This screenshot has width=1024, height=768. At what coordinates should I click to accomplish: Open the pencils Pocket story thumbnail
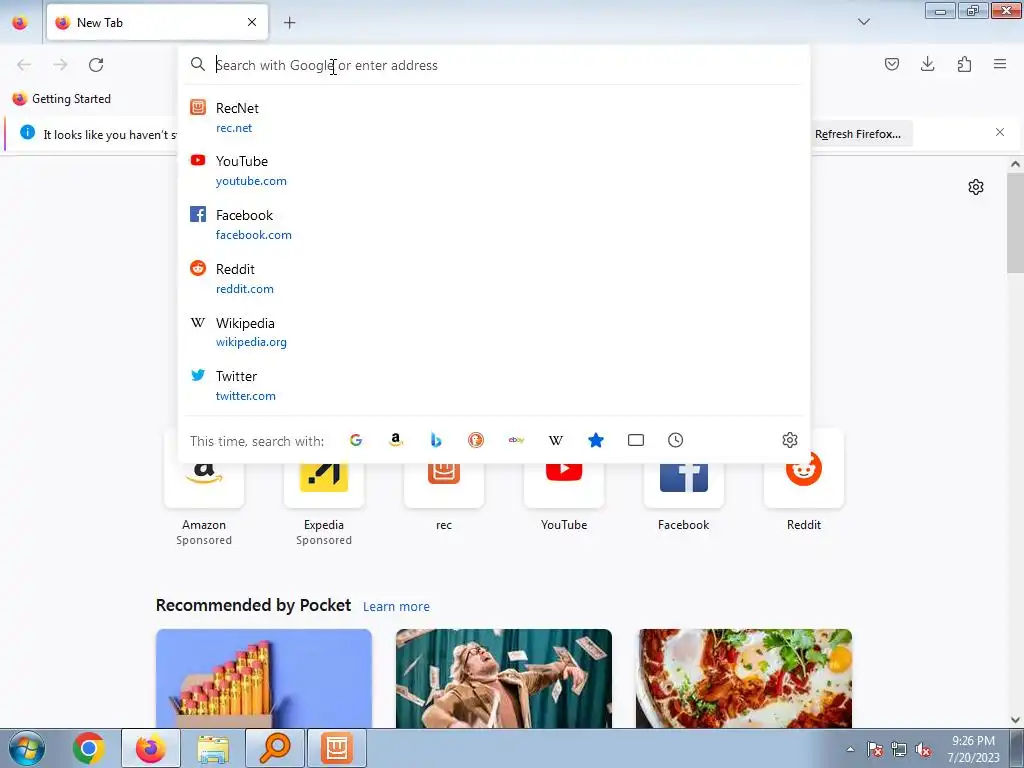264,679
